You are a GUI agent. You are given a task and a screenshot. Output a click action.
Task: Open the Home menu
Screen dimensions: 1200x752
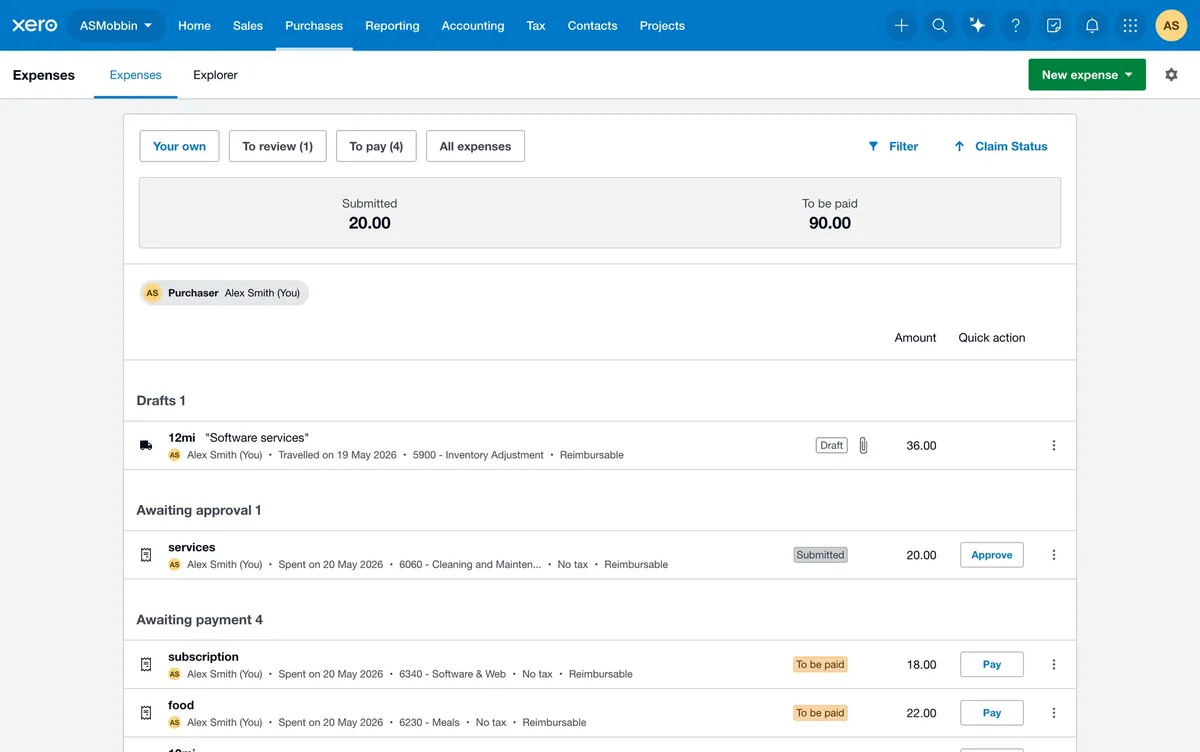[194, 26]
